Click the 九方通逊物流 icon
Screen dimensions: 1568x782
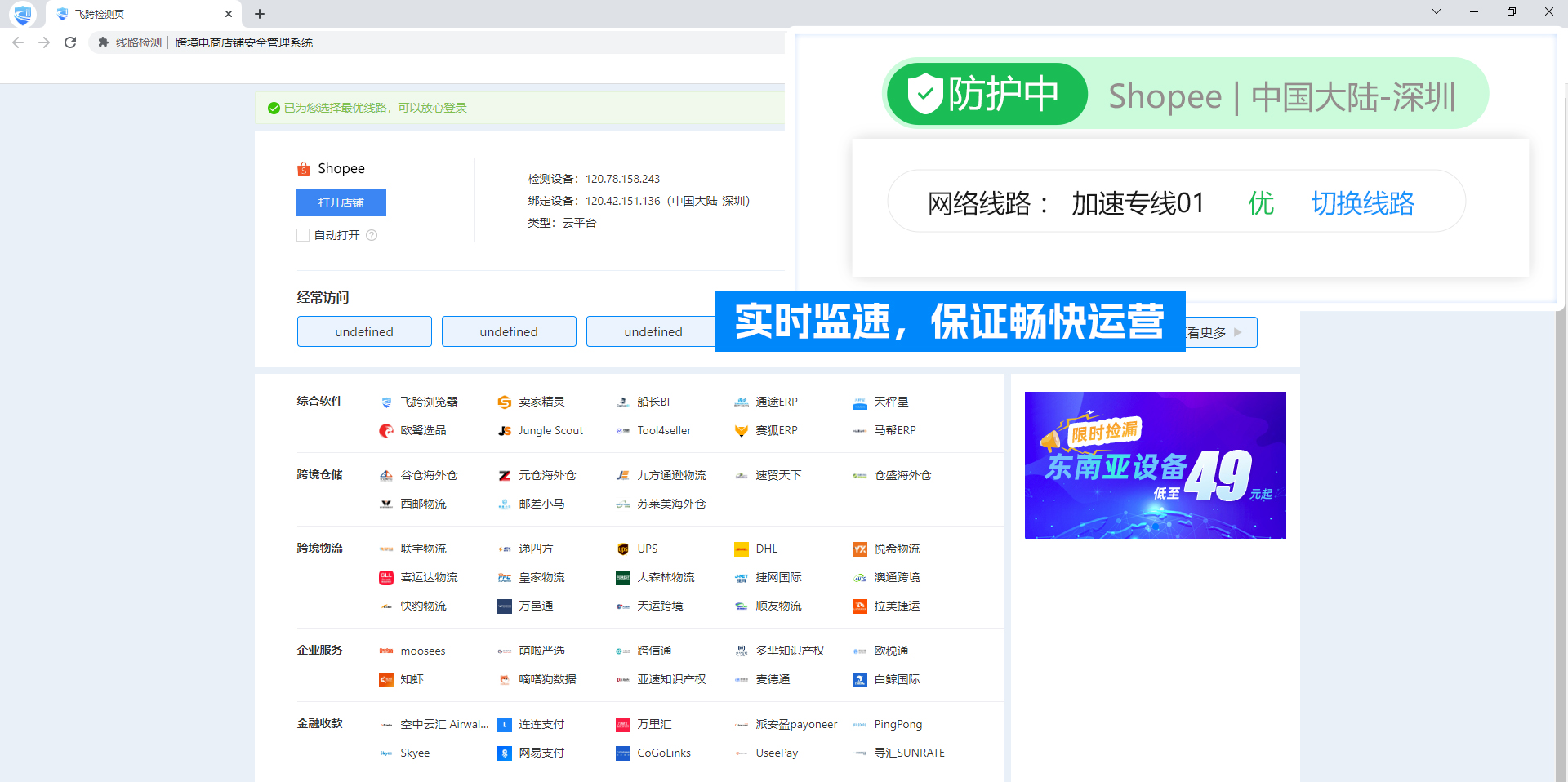(623, 476)
